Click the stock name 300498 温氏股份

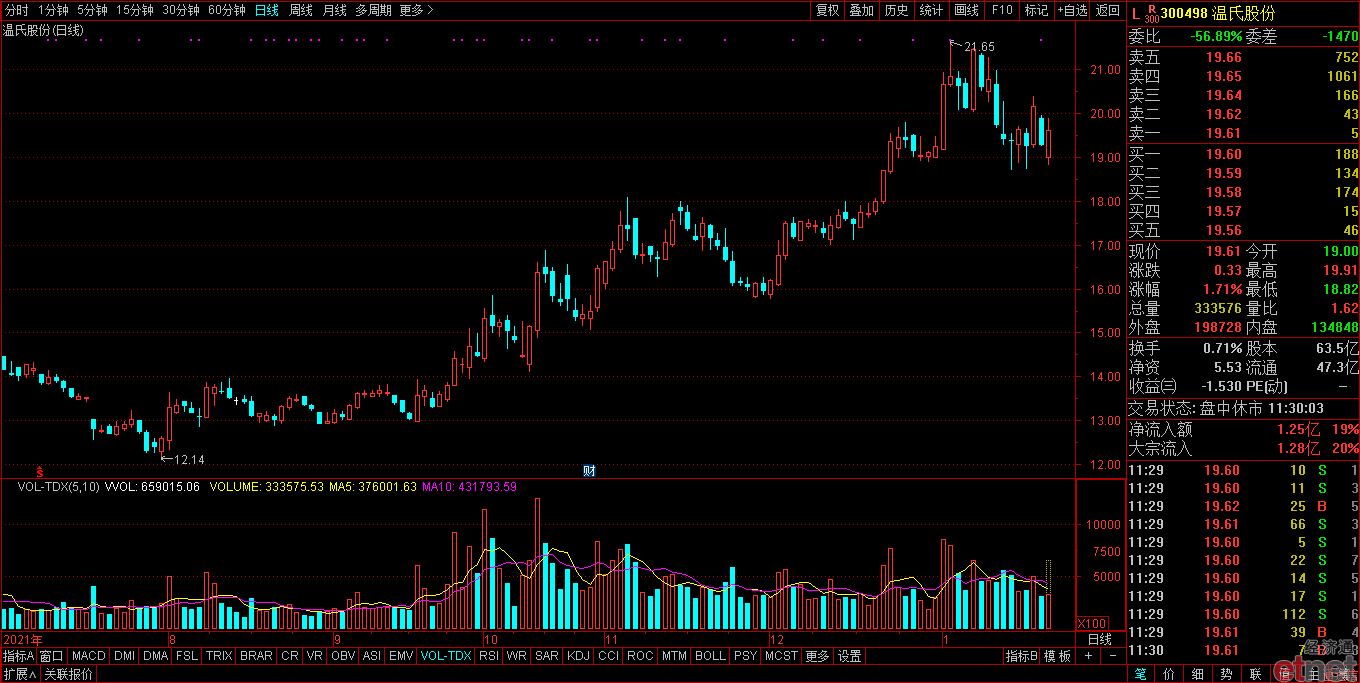pyautogui.click(x=1218, y=14)
